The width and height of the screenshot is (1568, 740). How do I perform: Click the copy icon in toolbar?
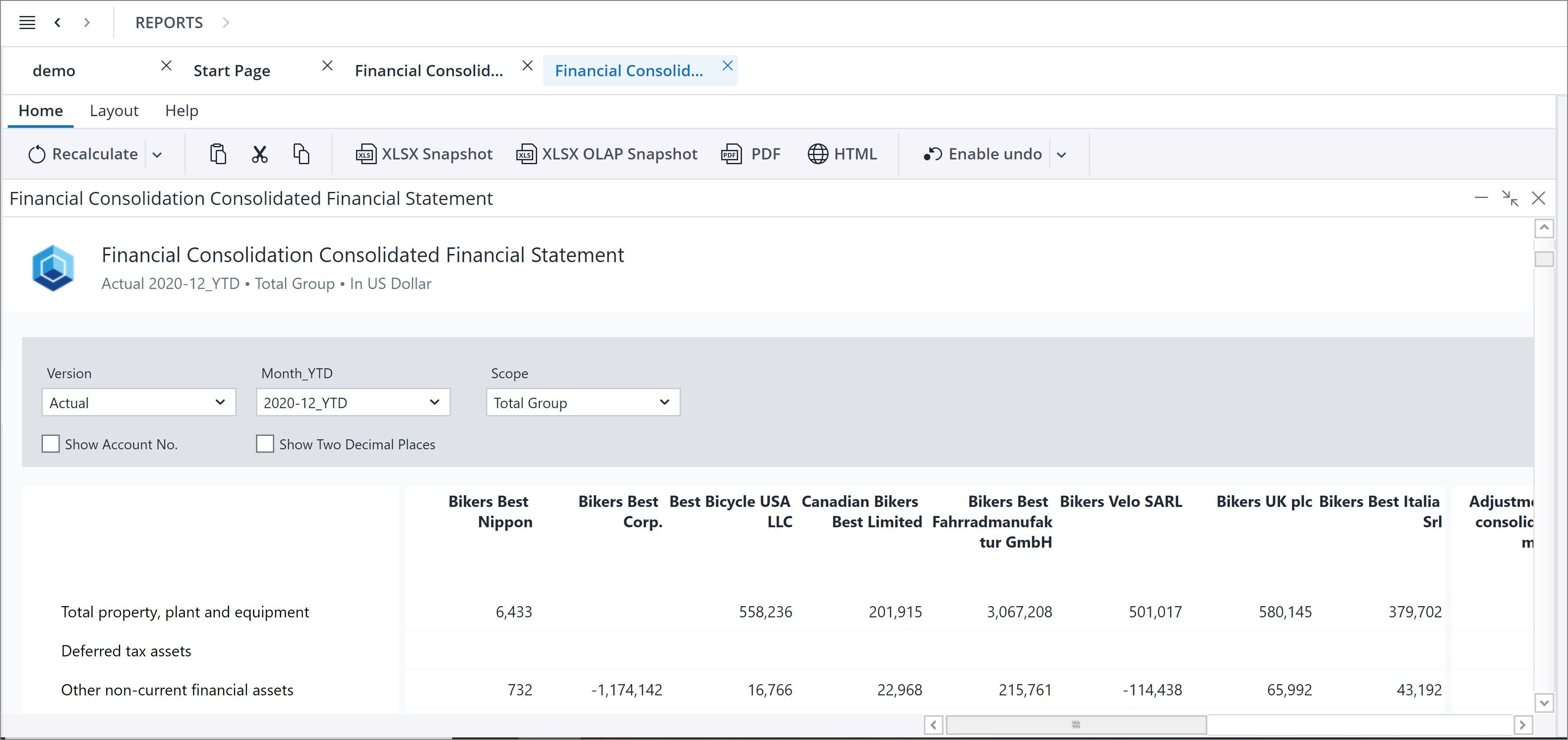click(301, 154)
